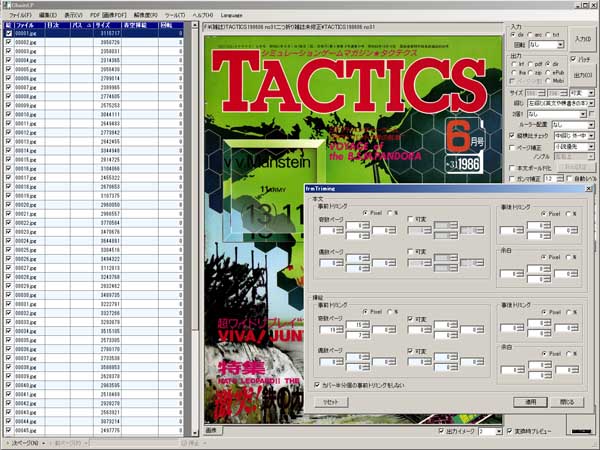Toggle 出力イメージ checkbox under preview
The height and width of the screenshot is (450, 600).
tap(441, 431)
